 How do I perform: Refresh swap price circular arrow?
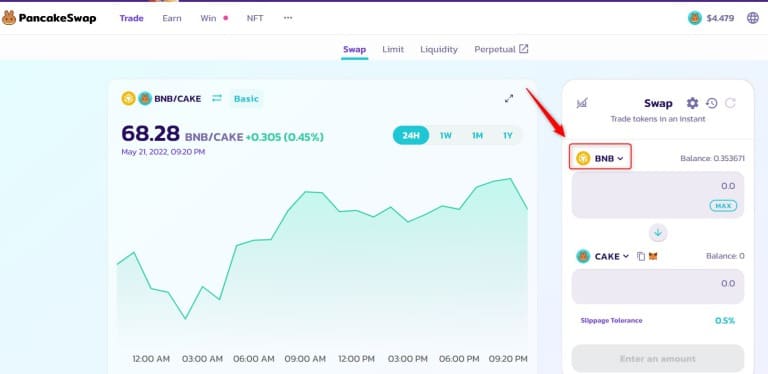[x=730, y=103]
